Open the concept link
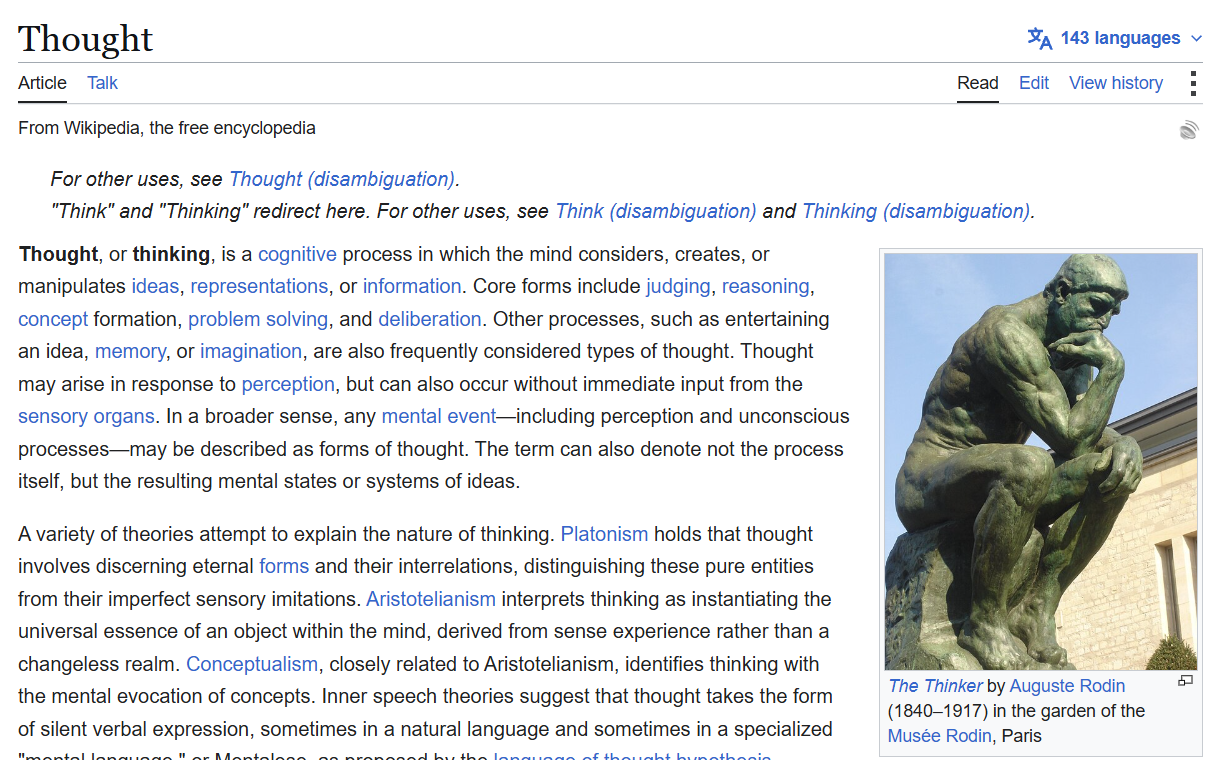Screen dimensions: 1206x760 point(53,319)
